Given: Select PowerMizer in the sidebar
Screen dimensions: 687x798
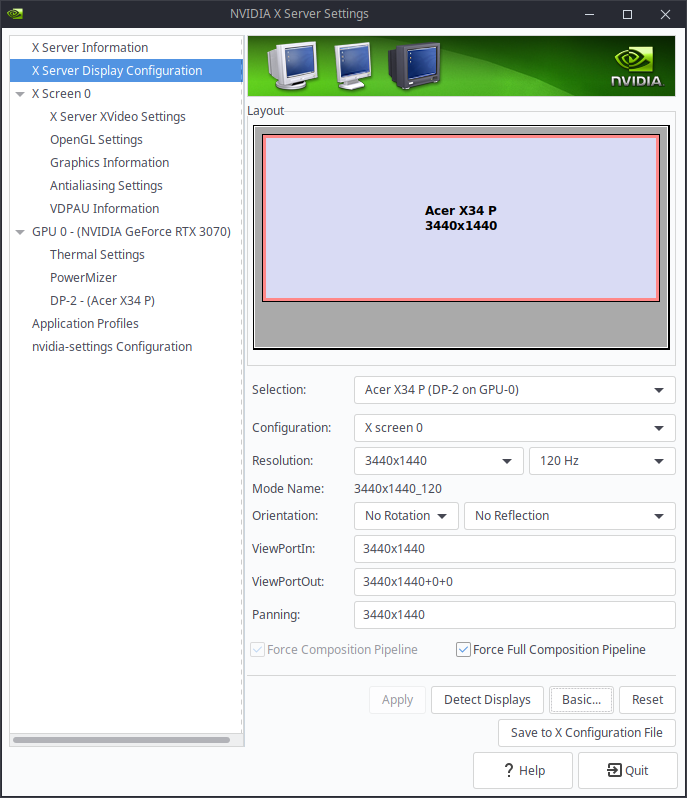Looking at the screenshot, I should pyautogui.click(x=83, y=278).
